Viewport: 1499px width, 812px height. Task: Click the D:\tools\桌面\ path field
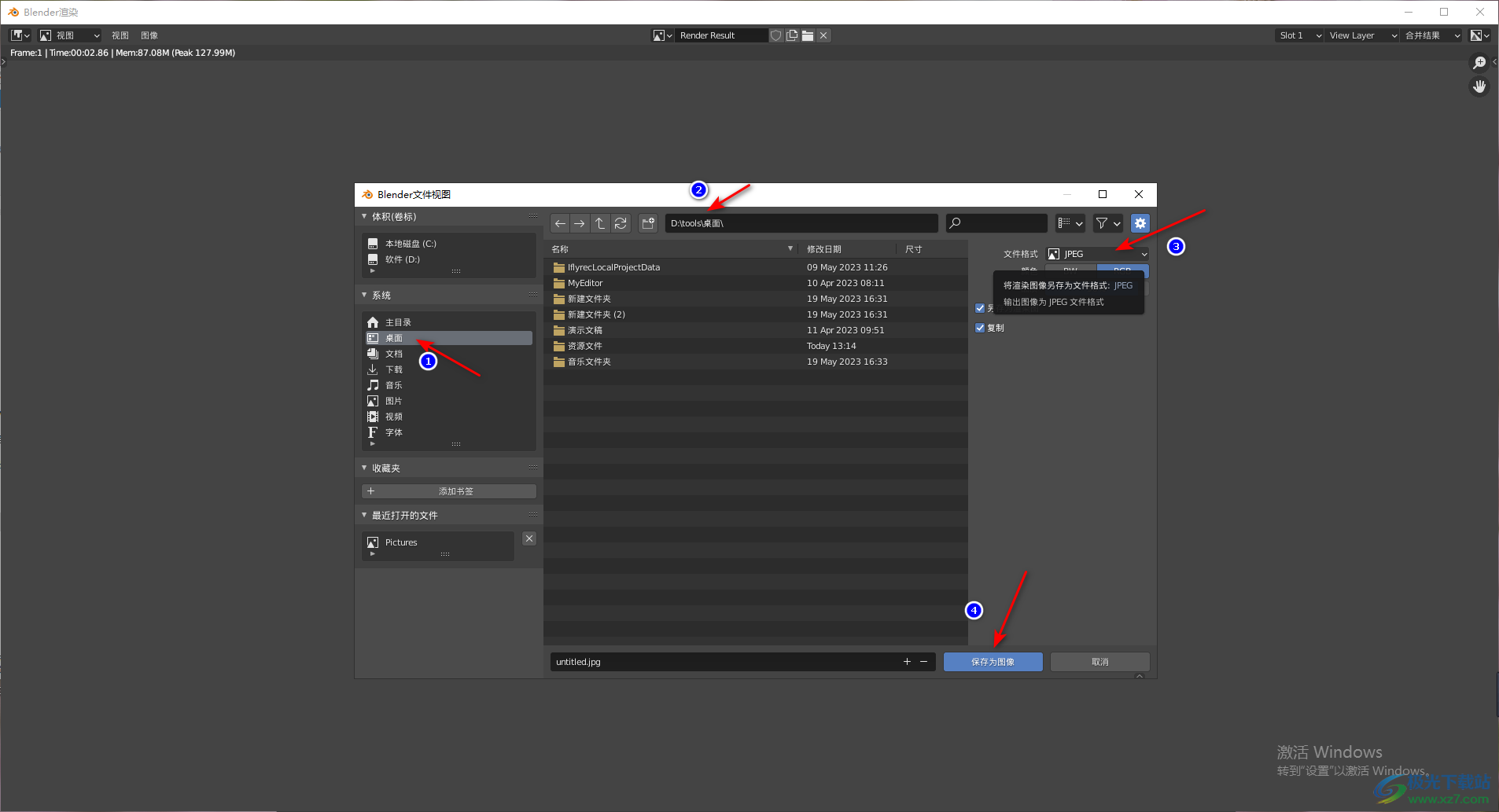point(801,223)
